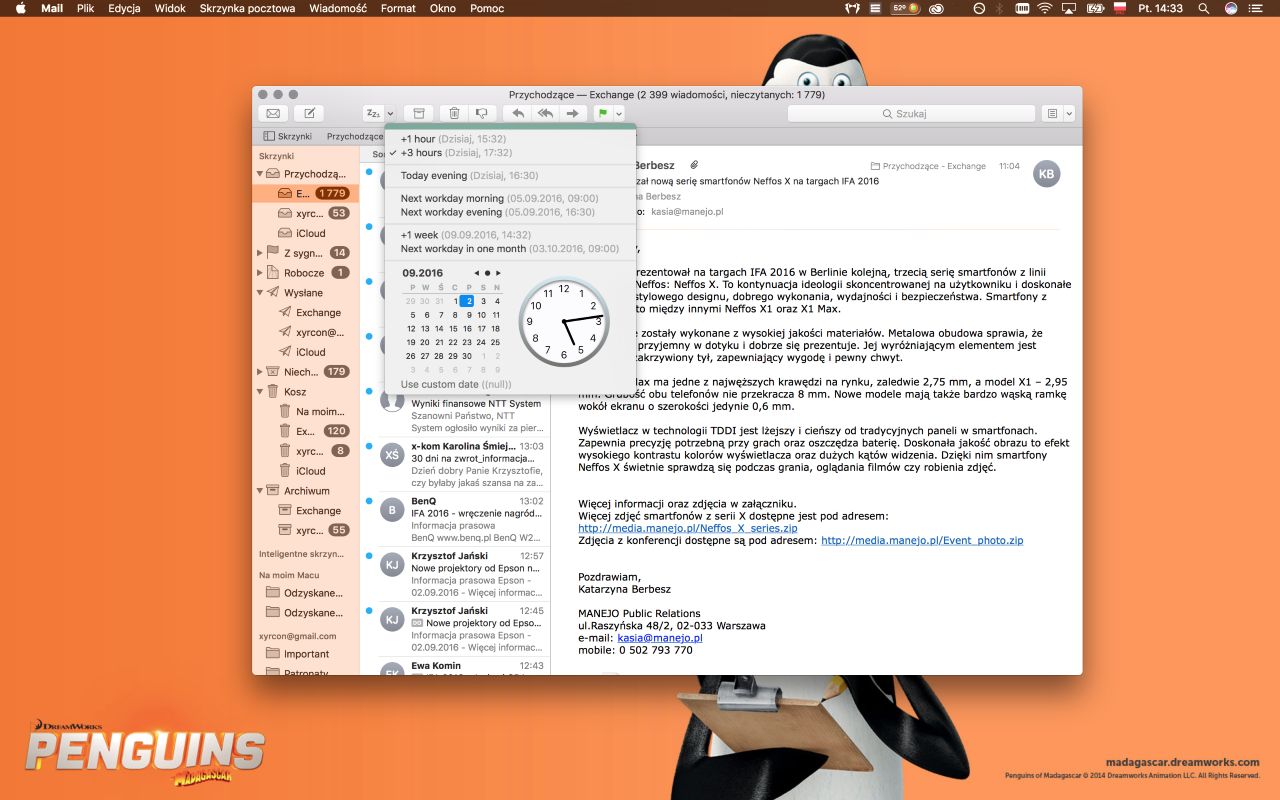Mark message as junk with thumbs-down icon

[483, 114]
